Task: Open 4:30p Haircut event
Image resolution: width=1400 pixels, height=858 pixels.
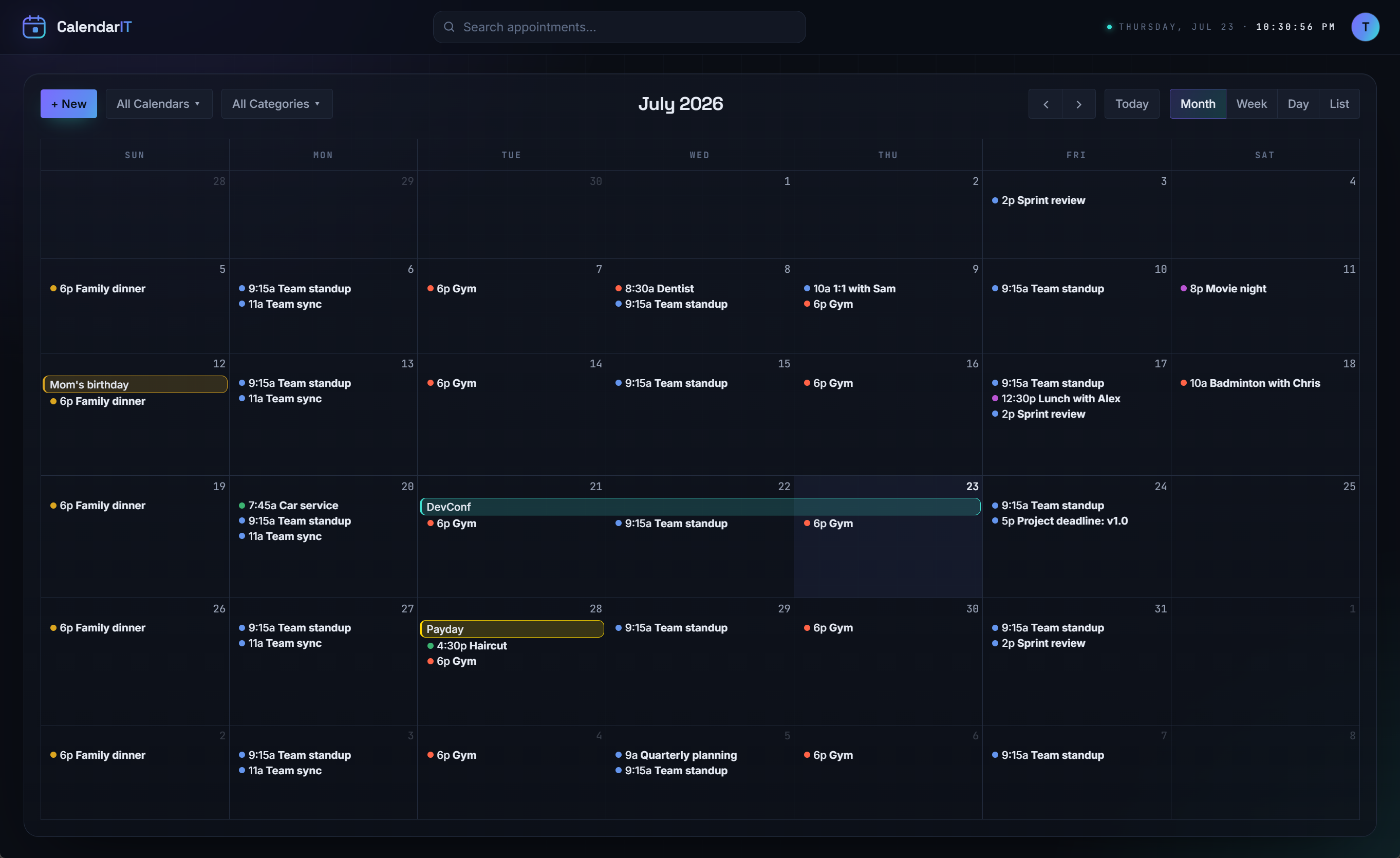Action: click(467, 645)
